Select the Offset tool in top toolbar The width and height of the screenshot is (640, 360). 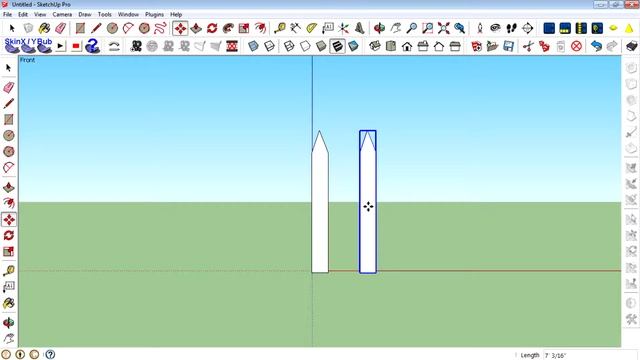pos(260,28)
